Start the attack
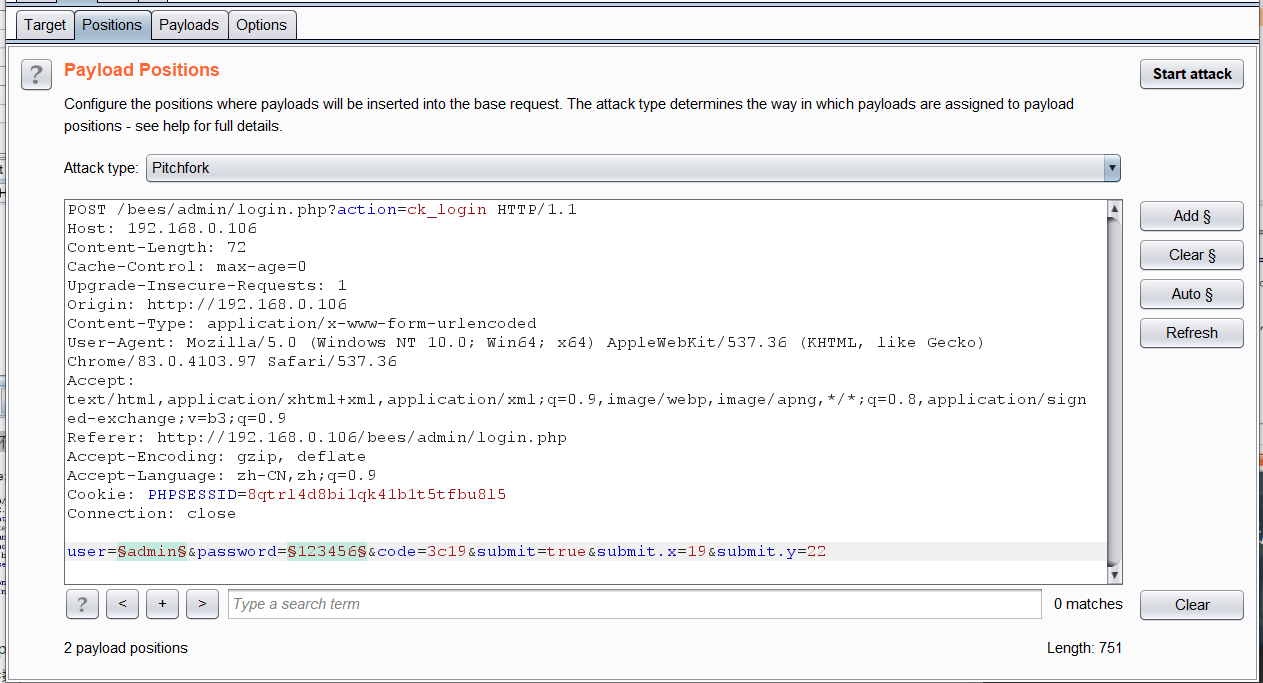The height and width of the screenshot is (683, 1263). click(1192, 74)
